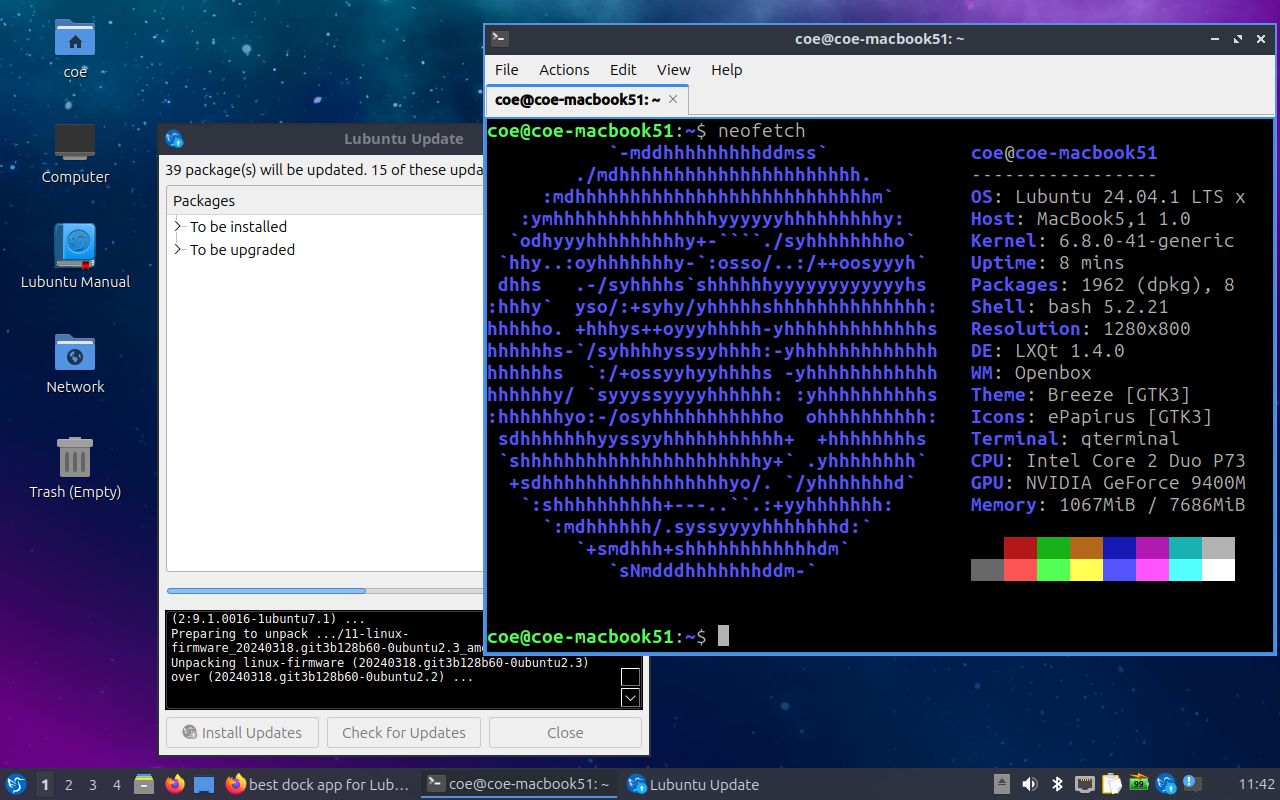Select the coe@coe-macbook51 terminal tab

(578, 99)
